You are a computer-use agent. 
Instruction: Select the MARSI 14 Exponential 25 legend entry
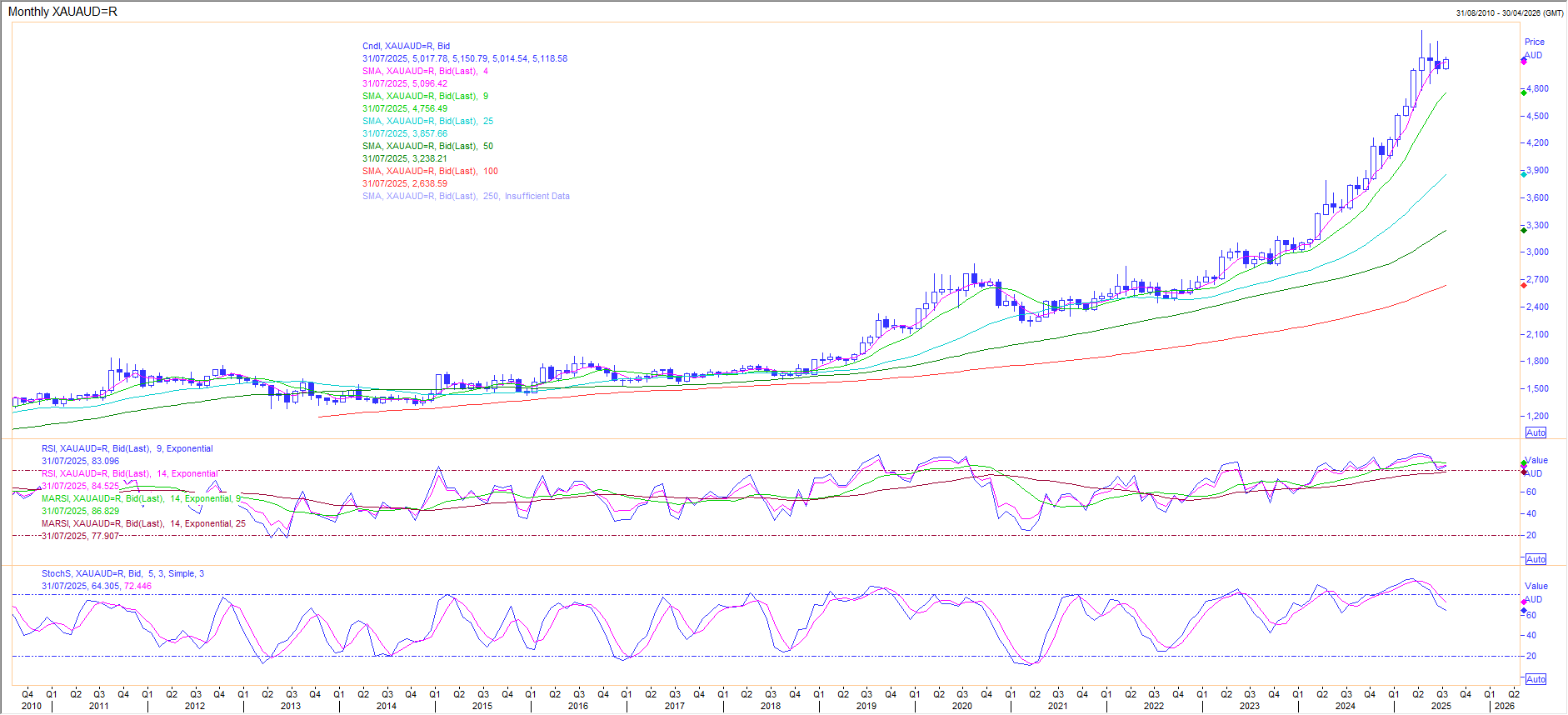(x=144, y=524)
